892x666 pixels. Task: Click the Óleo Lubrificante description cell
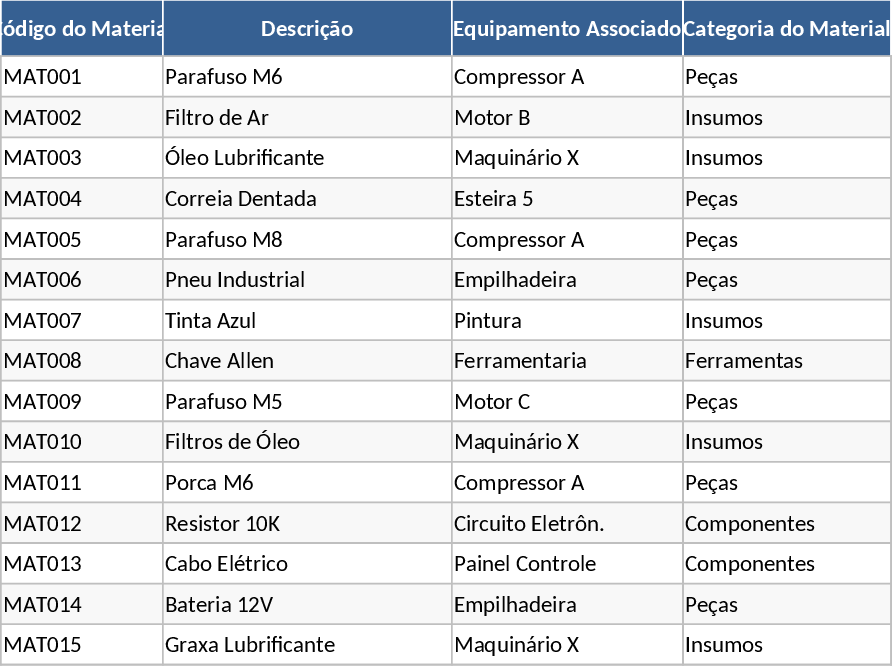pyautogui.click(x=307, y=158)
